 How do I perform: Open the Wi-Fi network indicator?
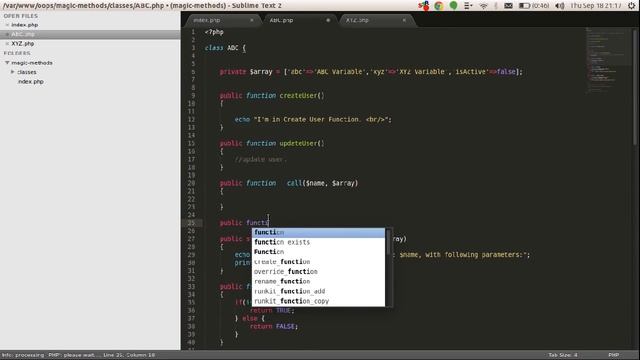pos(484,6)
